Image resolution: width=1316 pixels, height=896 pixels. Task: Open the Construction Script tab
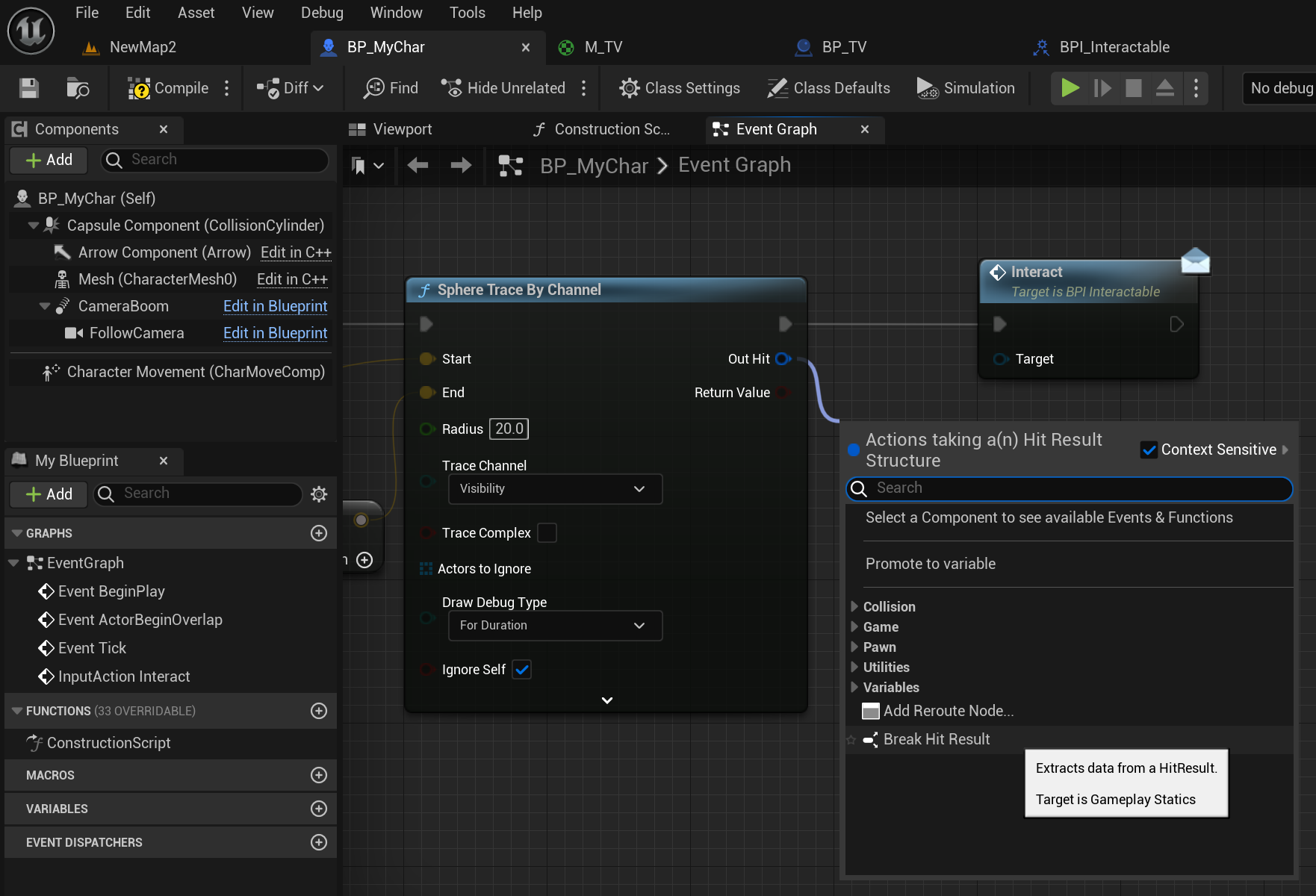[x=601, y=129]
